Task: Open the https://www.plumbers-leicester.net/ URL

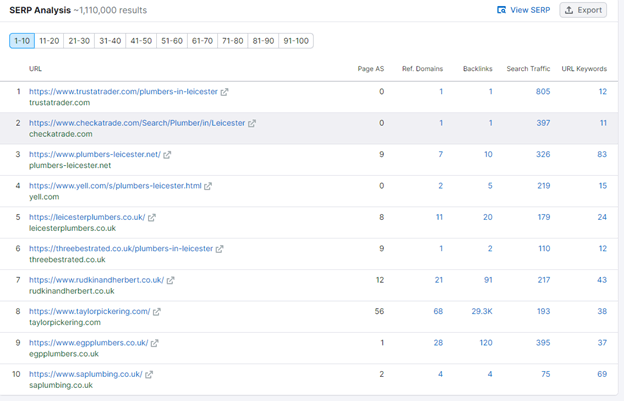Action: tap(95, 154)
